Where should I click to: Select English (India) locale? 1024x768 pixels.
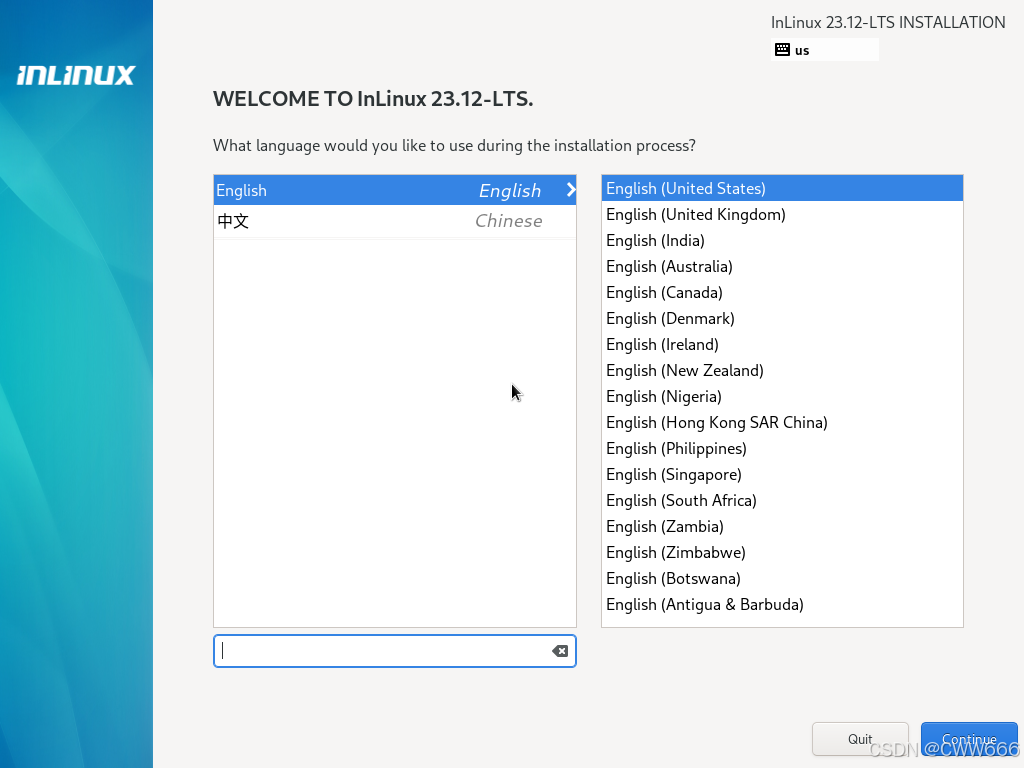point(655,240)
